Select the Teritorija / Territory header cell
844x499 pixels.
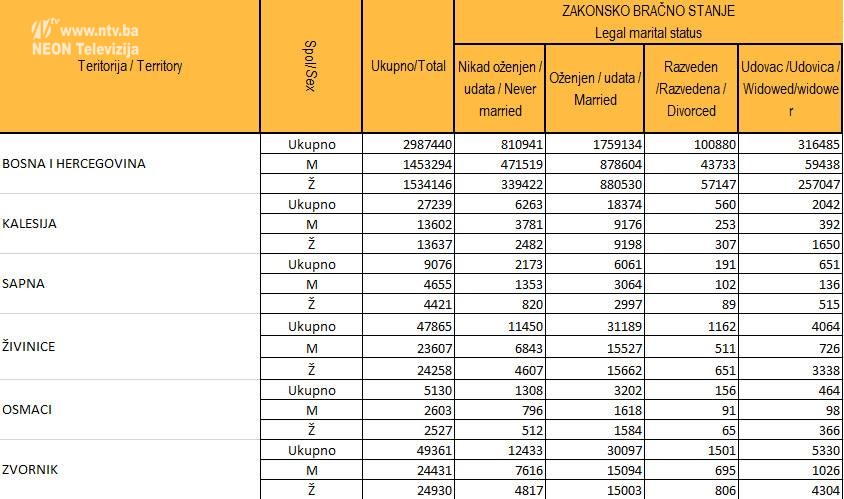(130, 66)
